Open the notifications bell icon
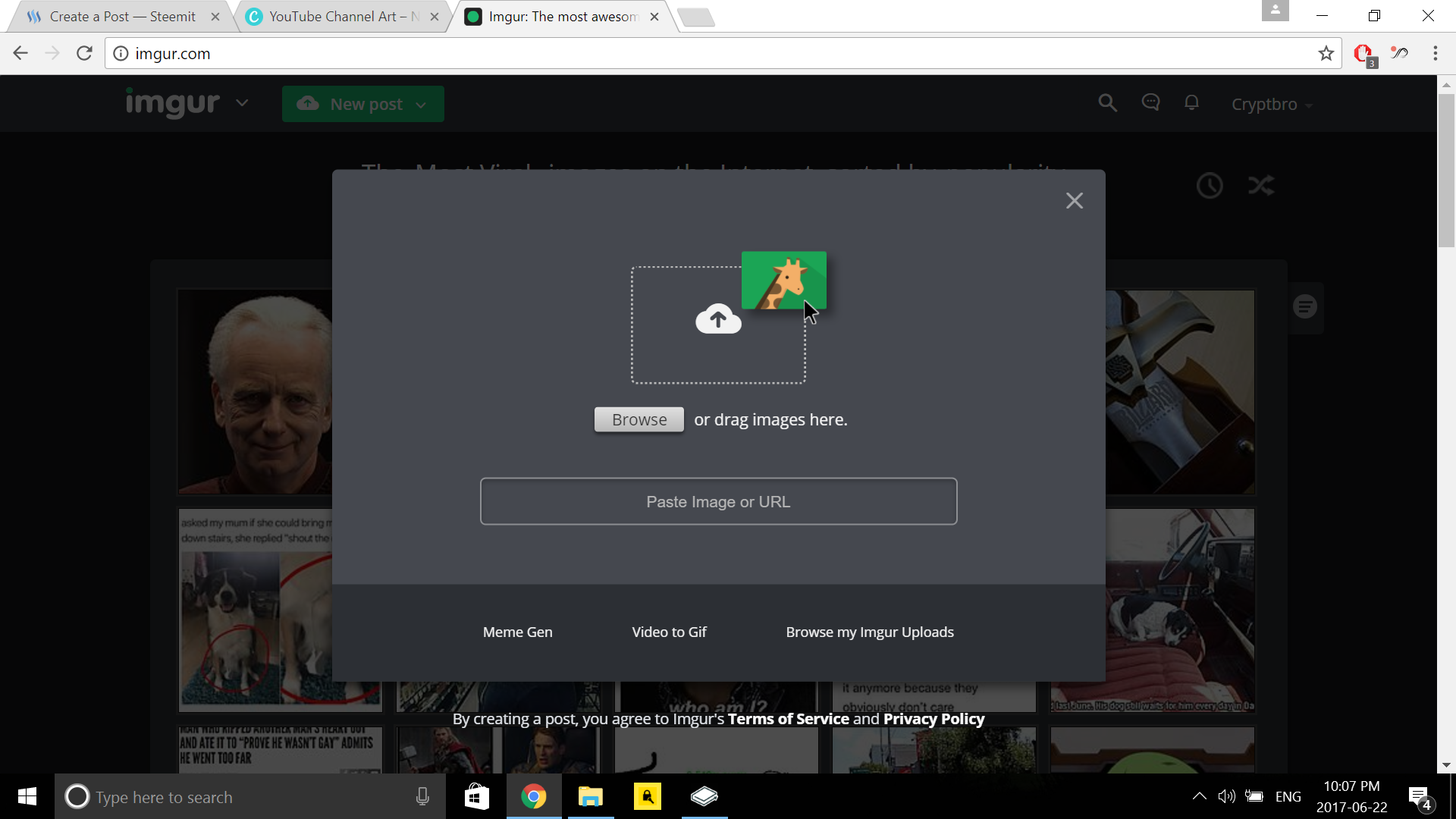The width and height of the screenshot is (1456, 819). [1191, 103]
